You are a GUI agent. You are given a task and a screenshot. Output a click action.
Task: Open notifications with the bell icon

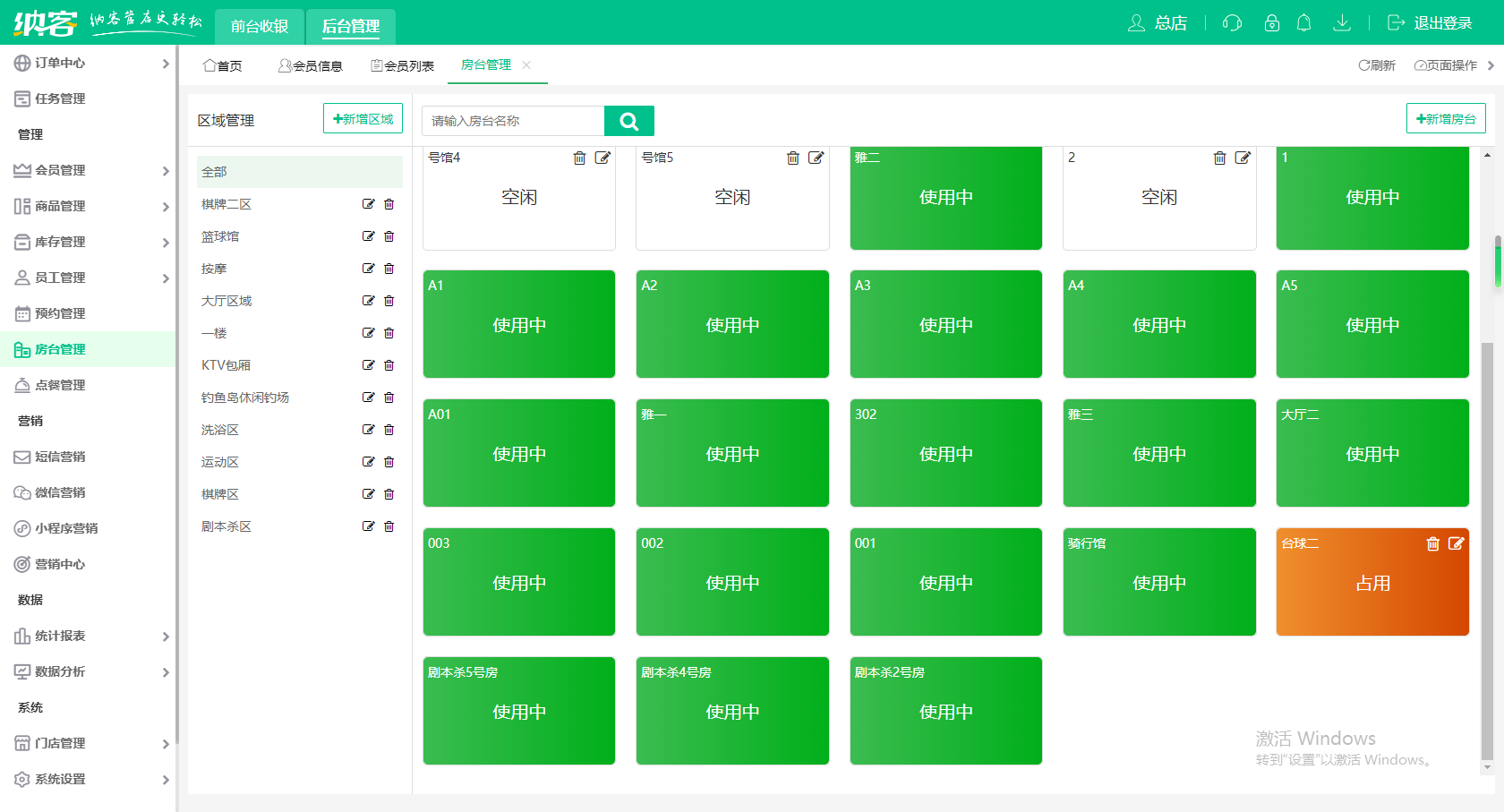1304,23
